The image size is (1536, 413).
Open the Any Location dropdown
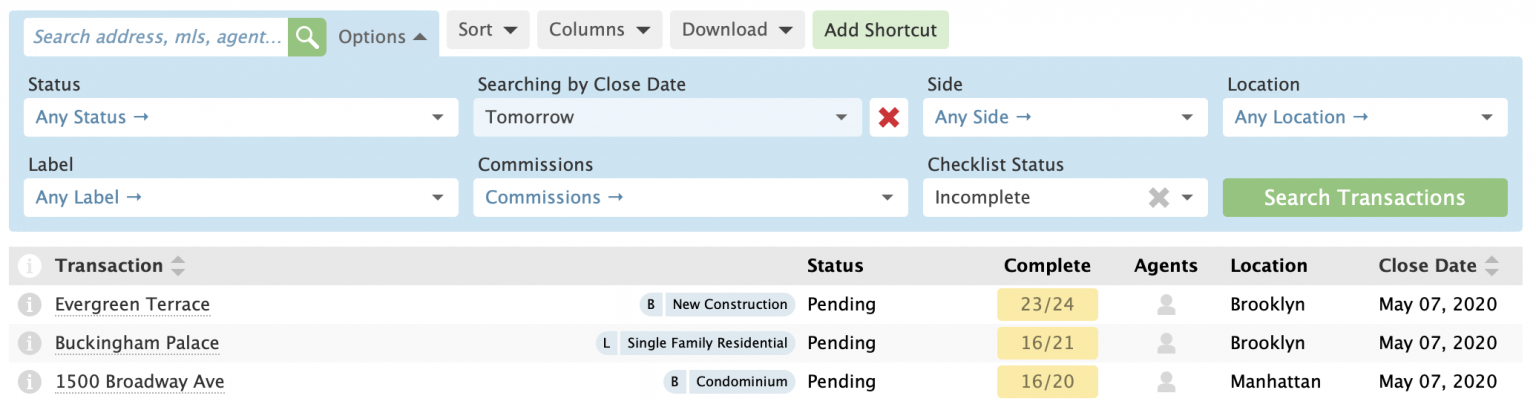[1365, 118]
